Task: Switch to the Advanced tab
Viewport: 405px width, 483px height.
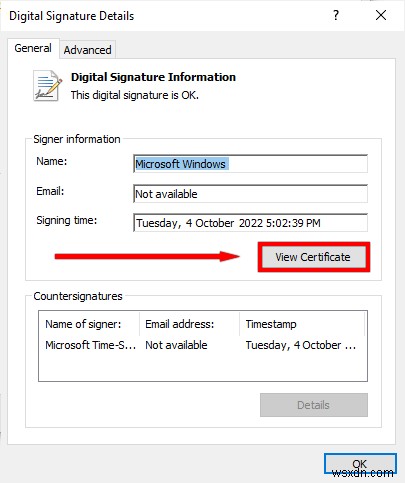Action: point(88,50)
